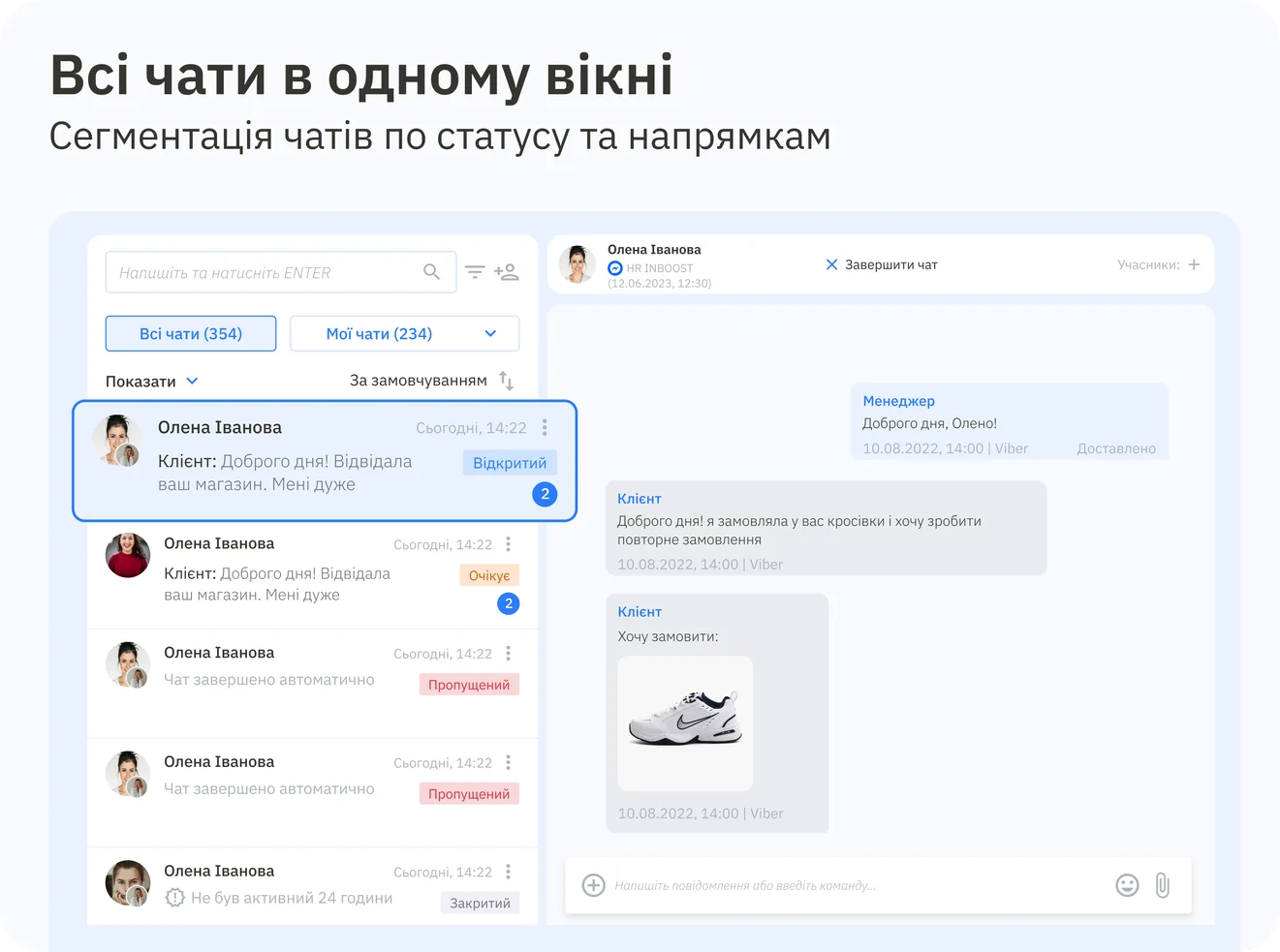This screenshot has height=952, width=1280.
Task: Open kebab menu of the Очікує chat
Action: point(508,544)
